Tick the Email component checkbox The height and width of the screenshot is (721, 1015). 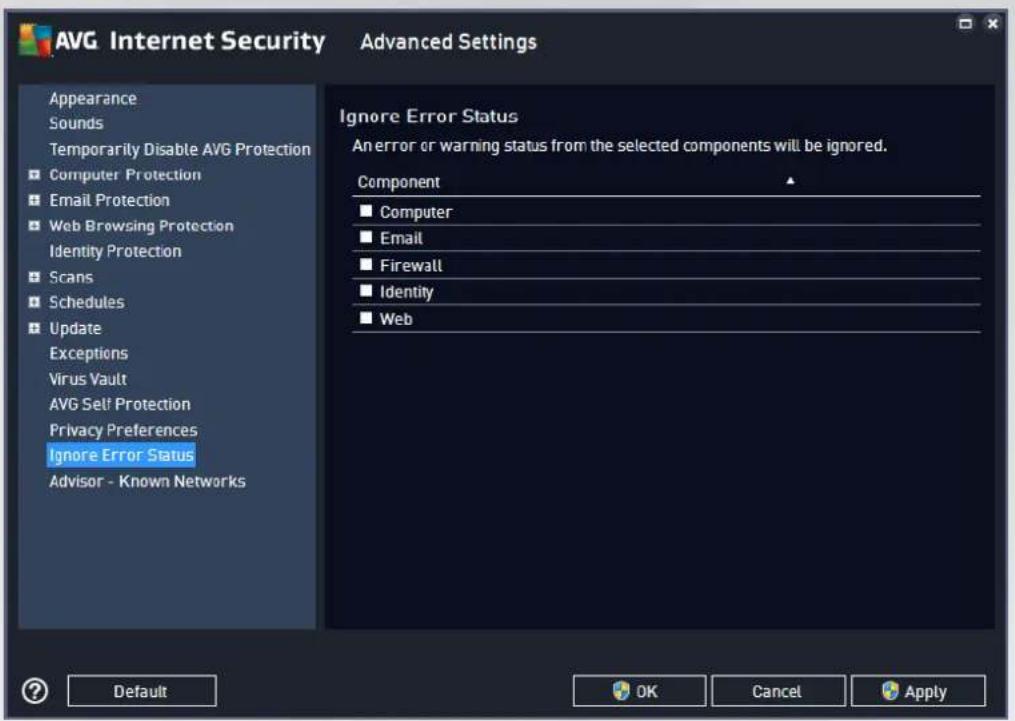click(366, 237)
